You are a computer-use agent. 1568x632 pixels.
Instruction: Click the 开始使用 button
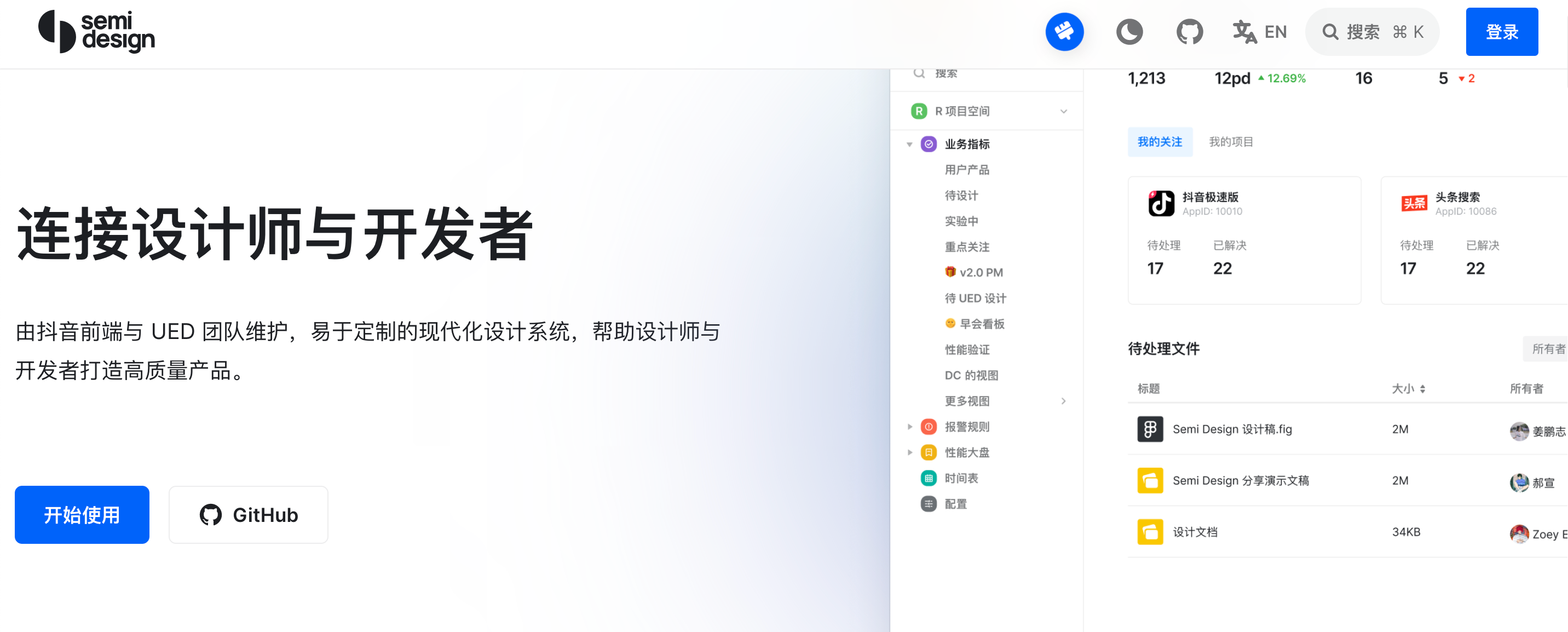(82, 514)
